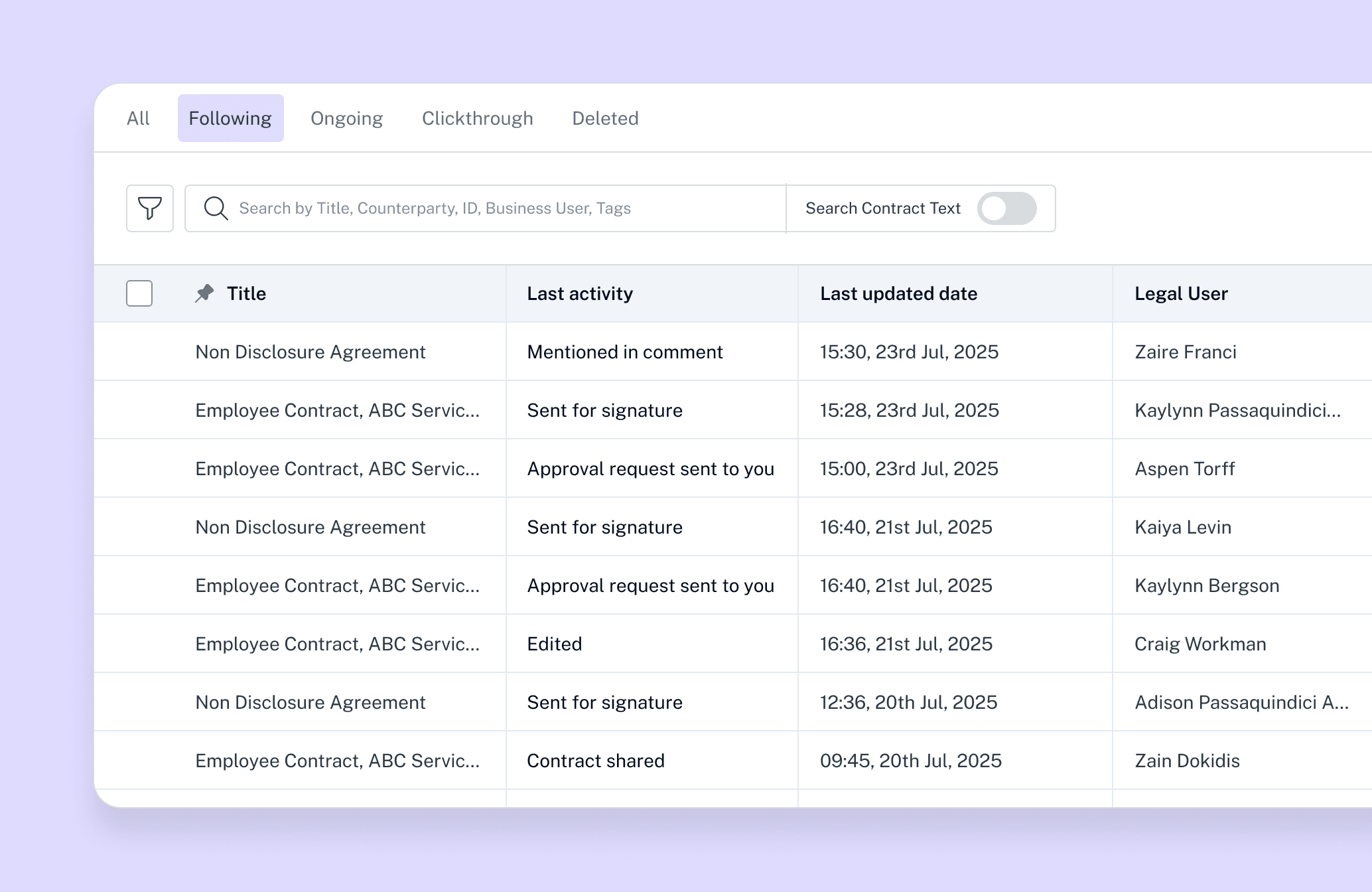Select the Following tab

[230, 118]
